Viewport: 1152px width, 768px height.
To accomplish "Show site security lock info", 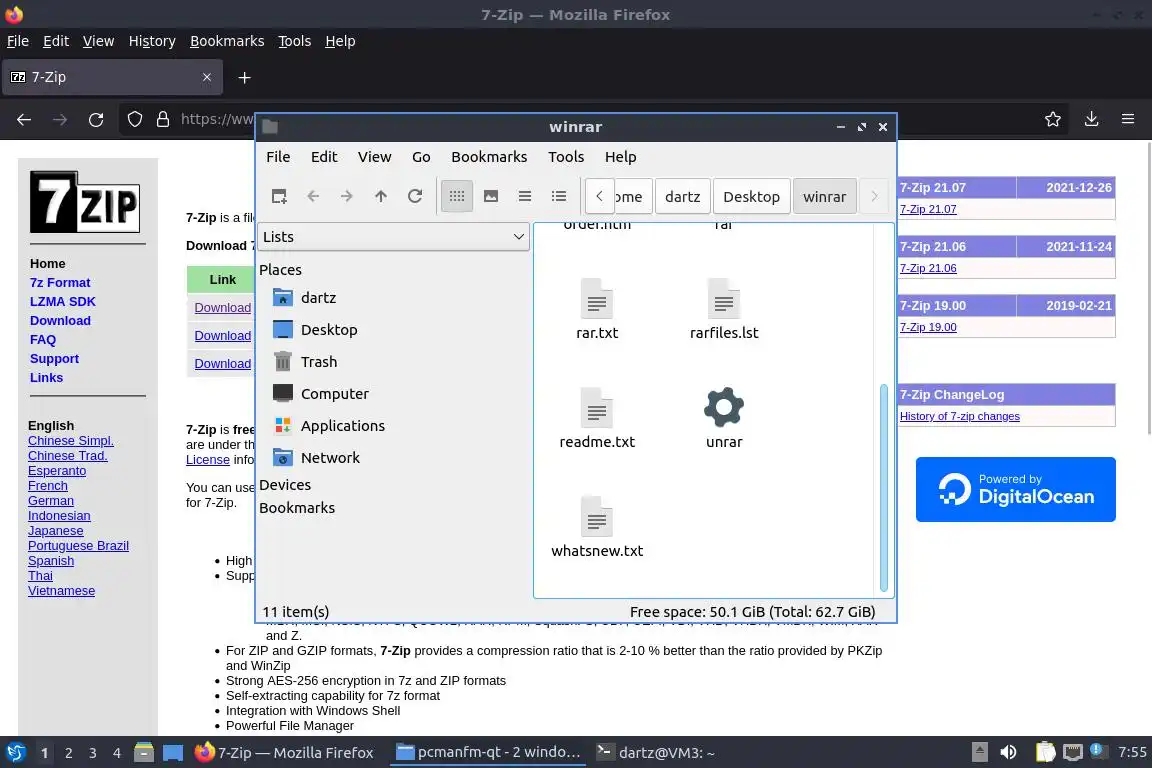I will coord(163,119).
